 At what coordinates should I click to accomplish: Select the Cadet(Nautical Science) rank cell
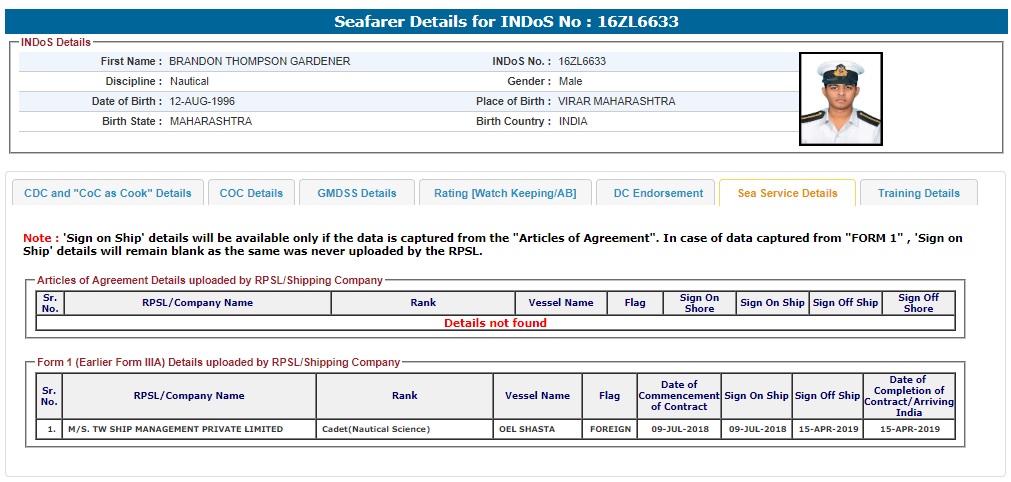(375, 429)
